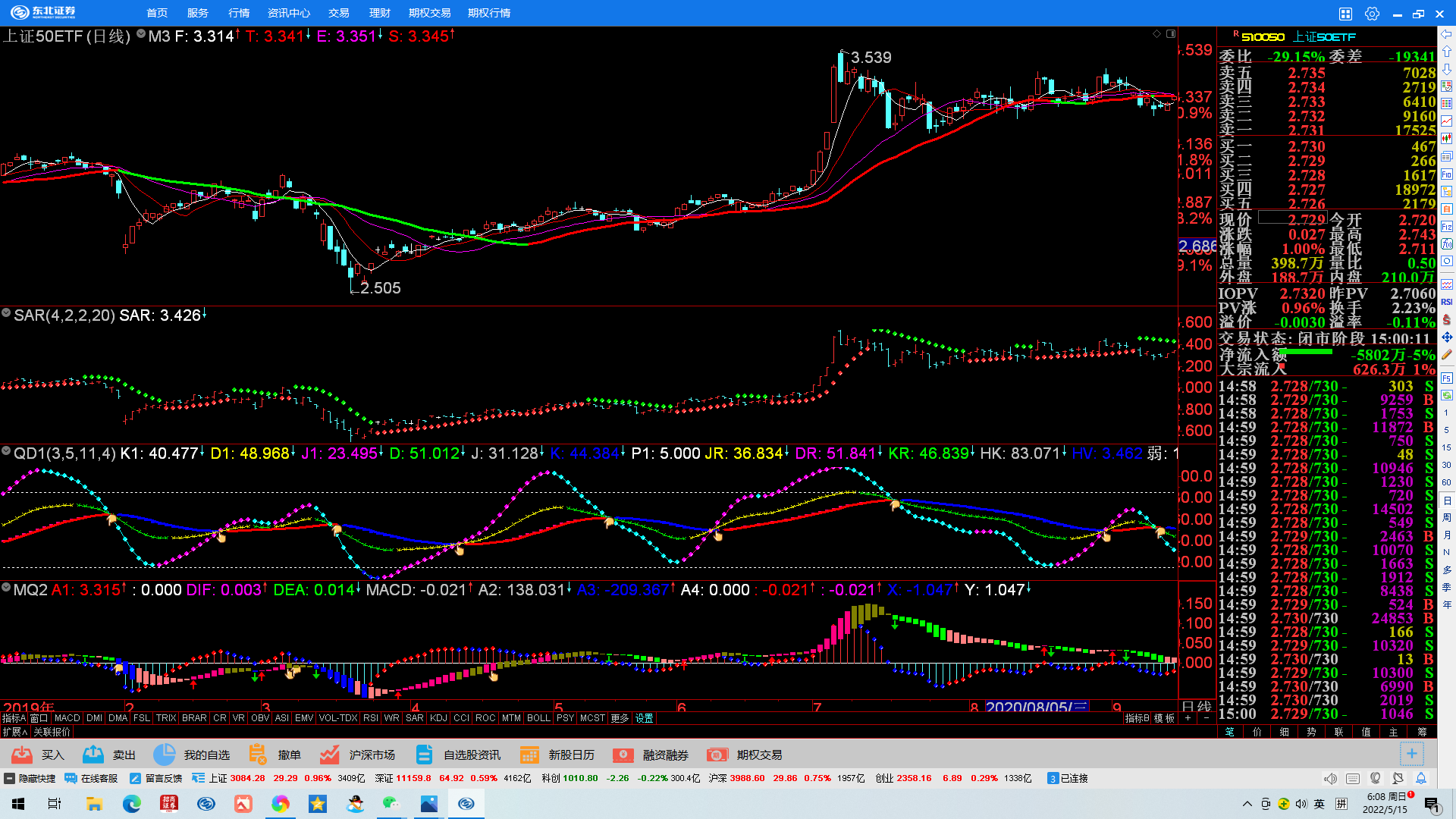Toggle the MQ2 indicator panel circle marker

(6, 588)
